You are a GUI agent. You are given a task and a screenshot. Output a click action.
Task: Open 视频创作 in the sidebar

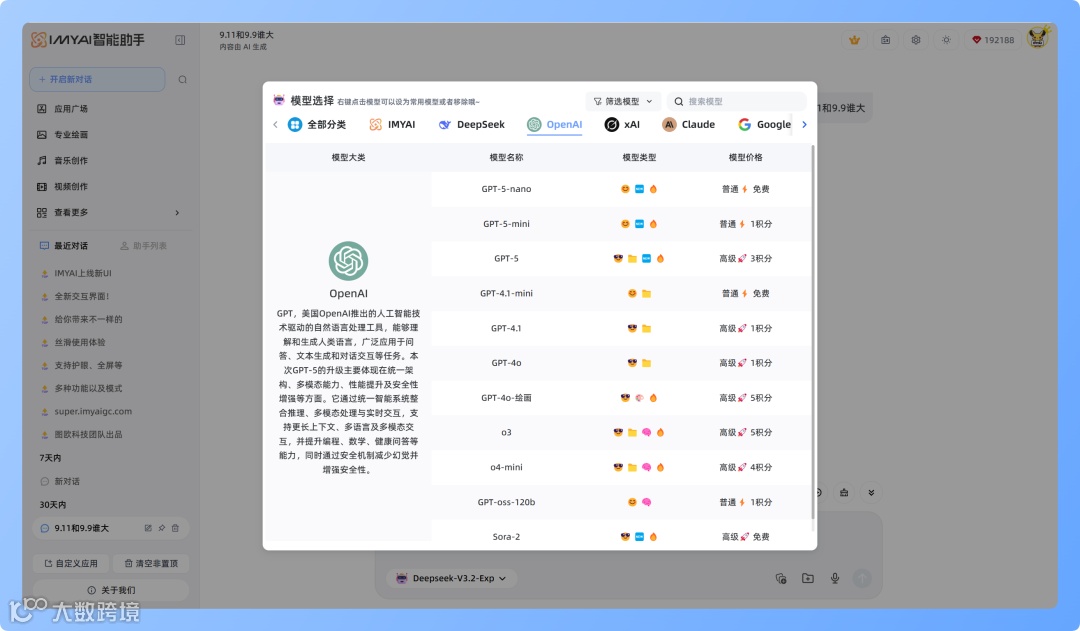pyautogui.click(x=70, y=187)
